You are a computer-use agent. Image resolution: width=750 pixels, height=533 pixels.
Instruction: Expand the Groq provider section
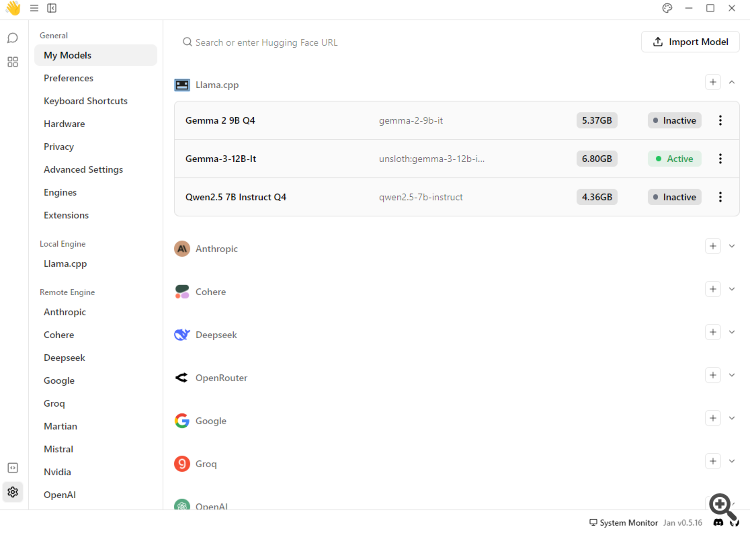[732, 461]
